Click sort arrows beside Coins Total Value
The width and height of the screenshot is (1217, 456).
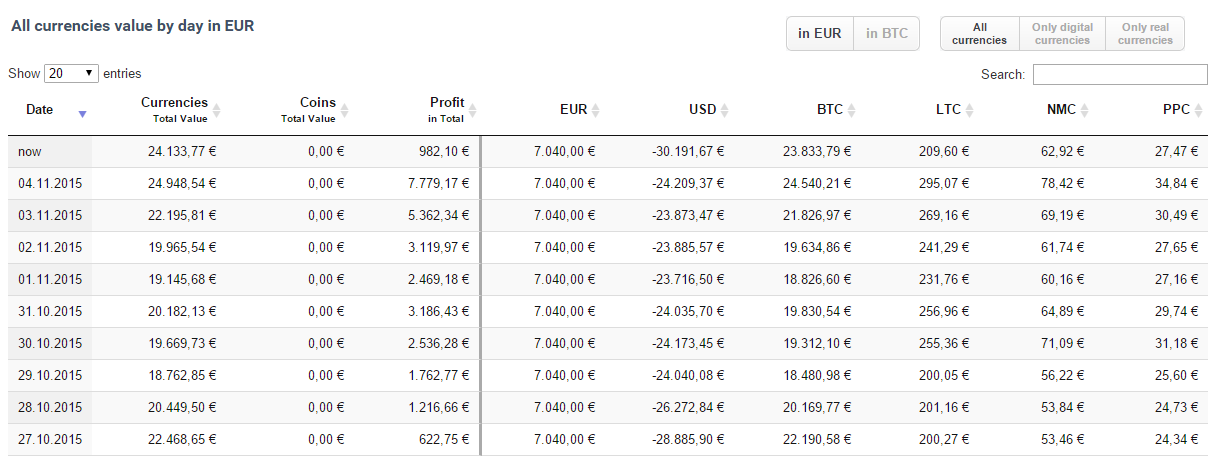[x=344, y=110]
